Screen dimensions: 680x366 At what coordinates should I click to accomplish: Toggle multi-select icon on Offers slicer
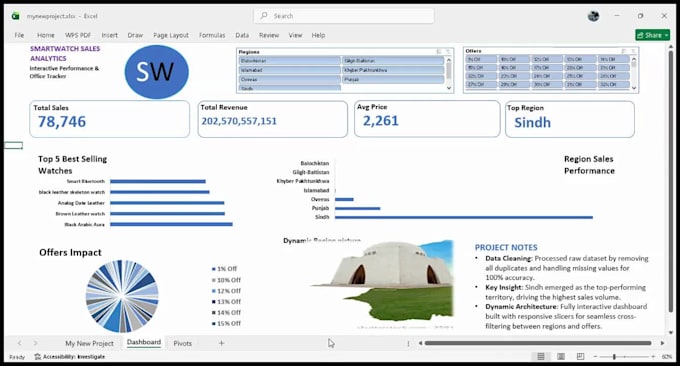coord(624,51)
